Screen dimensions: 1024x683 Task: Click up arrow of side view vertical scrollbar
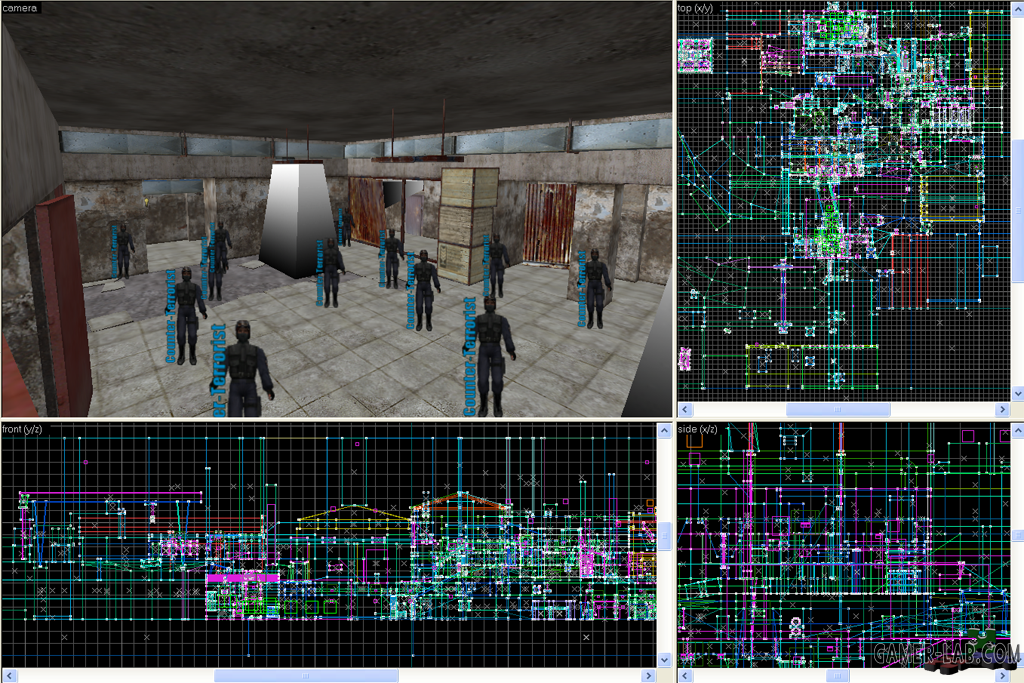click(x=1017, y=430)
